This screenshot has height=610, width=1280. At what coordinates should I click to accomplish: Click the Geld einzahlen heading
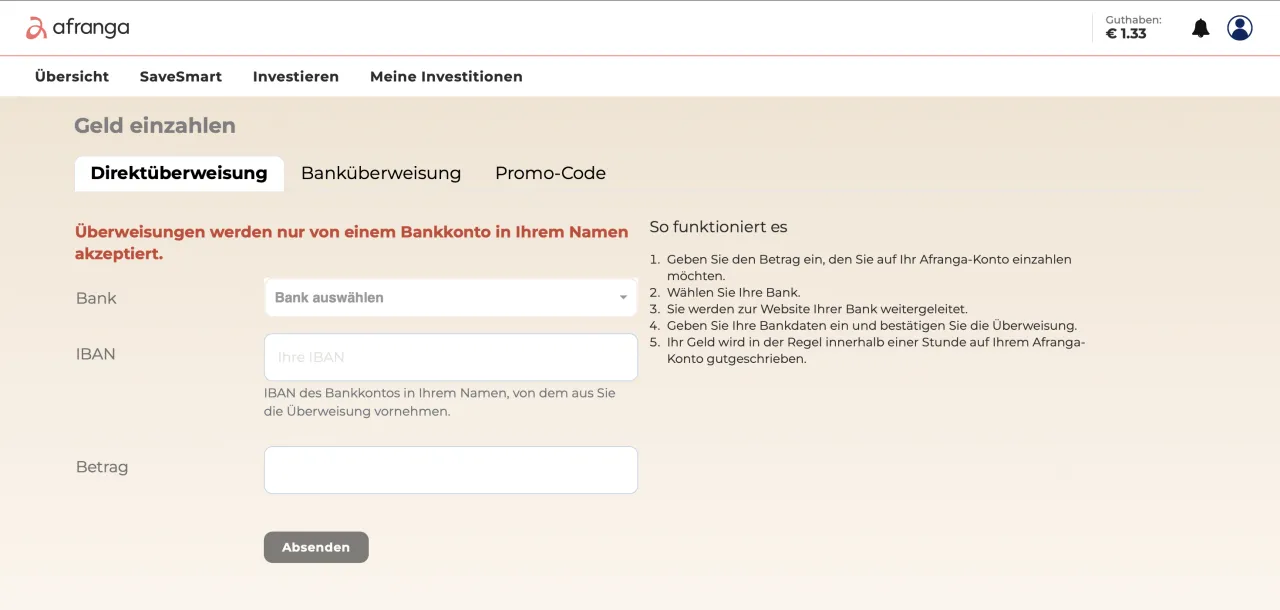pos(155,126)
